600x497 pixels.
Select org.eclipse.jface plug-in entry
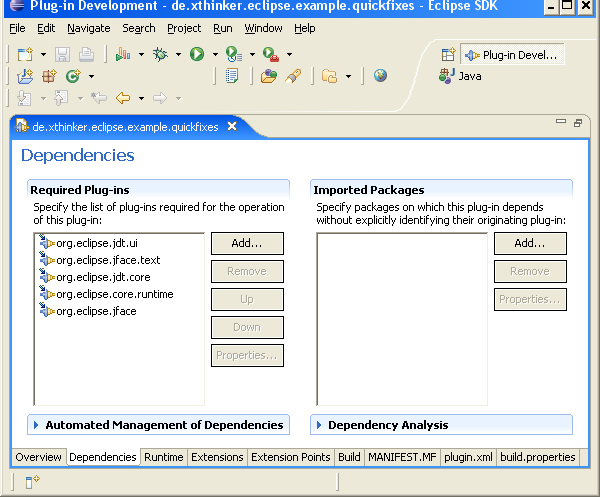click(88, 311)
